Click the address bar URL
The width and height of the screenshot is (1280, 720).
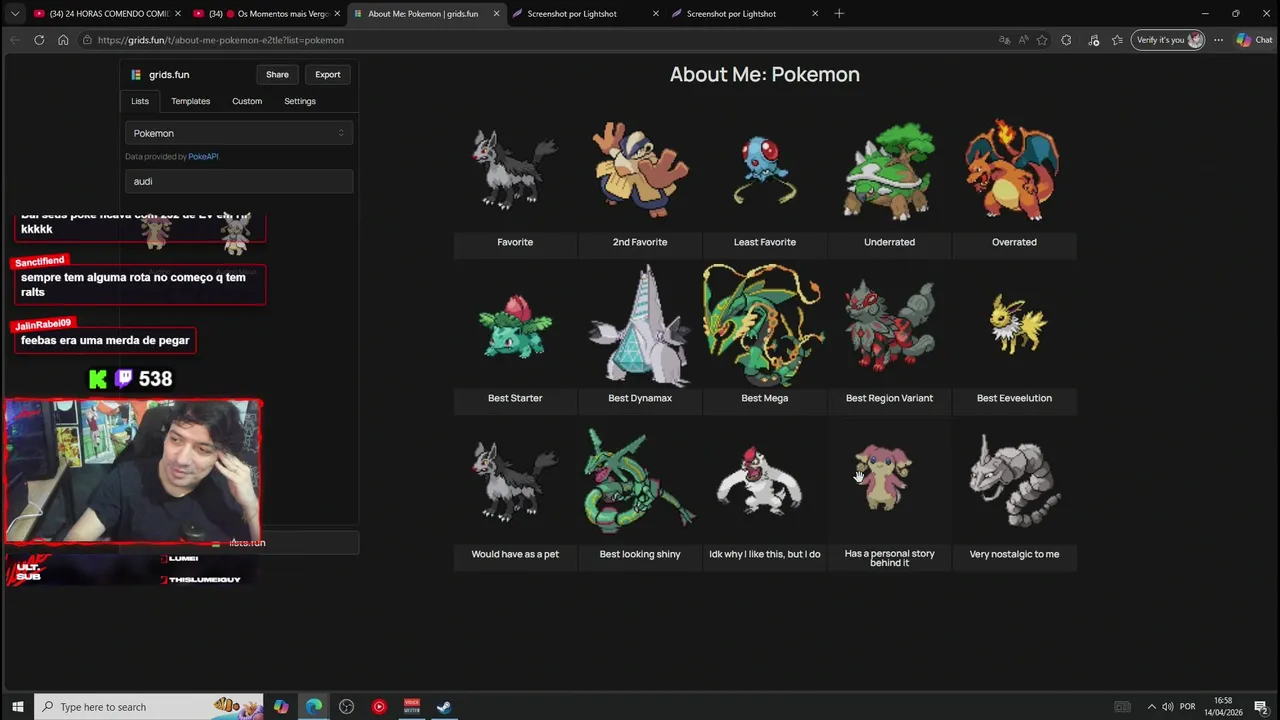pyautogui.click(x=221, y=40)
